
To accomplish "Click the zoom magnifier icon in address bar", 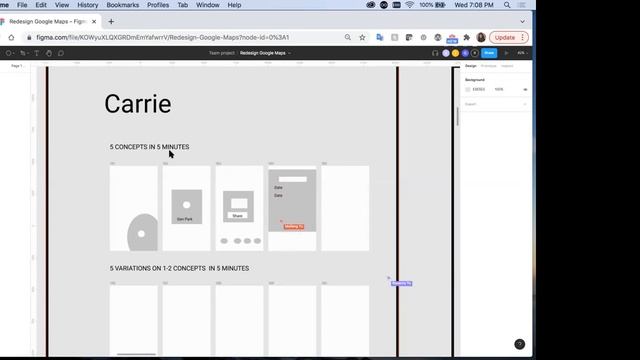I will coord(347,38).
